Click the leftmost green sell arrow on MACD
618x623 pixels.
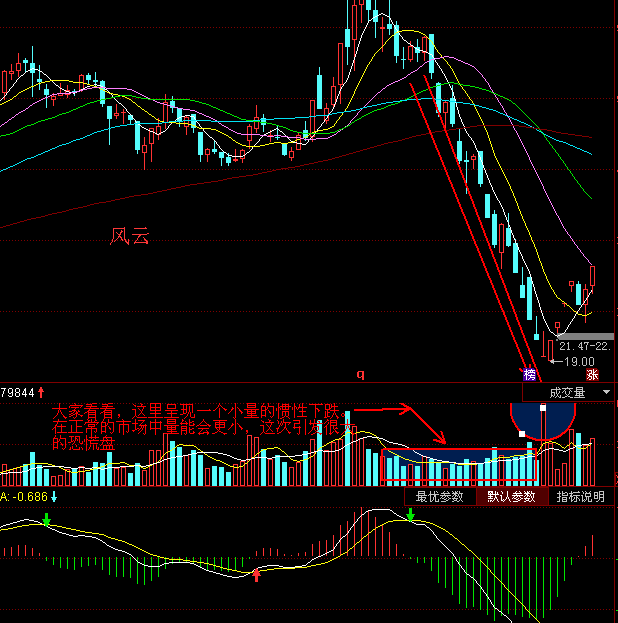point(46,519)
